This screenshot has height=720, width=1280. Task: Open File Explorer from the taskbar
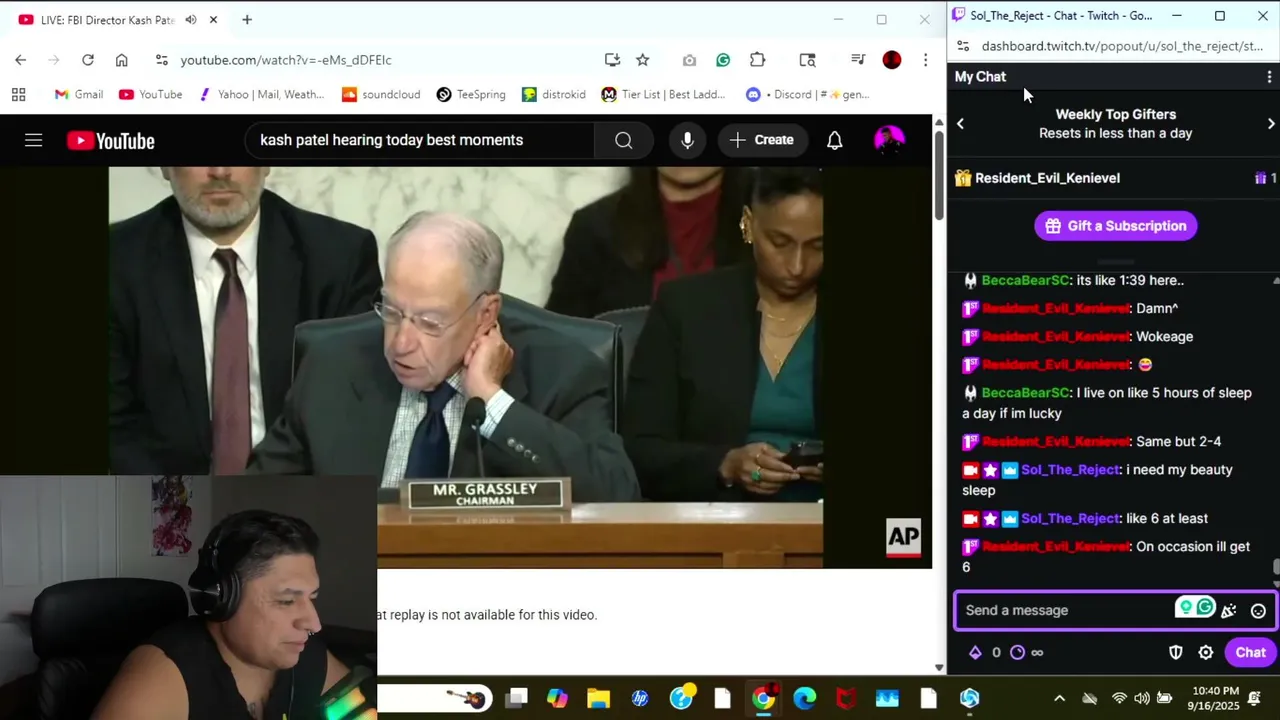point(598,698)
